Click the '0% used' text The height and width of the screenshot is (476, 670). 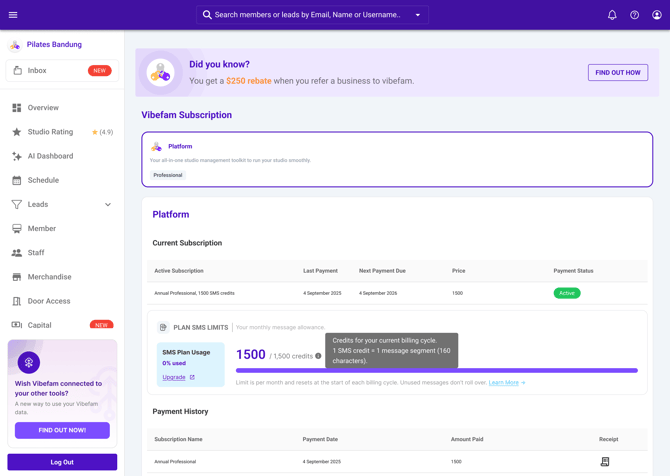[x=174, y=363]
